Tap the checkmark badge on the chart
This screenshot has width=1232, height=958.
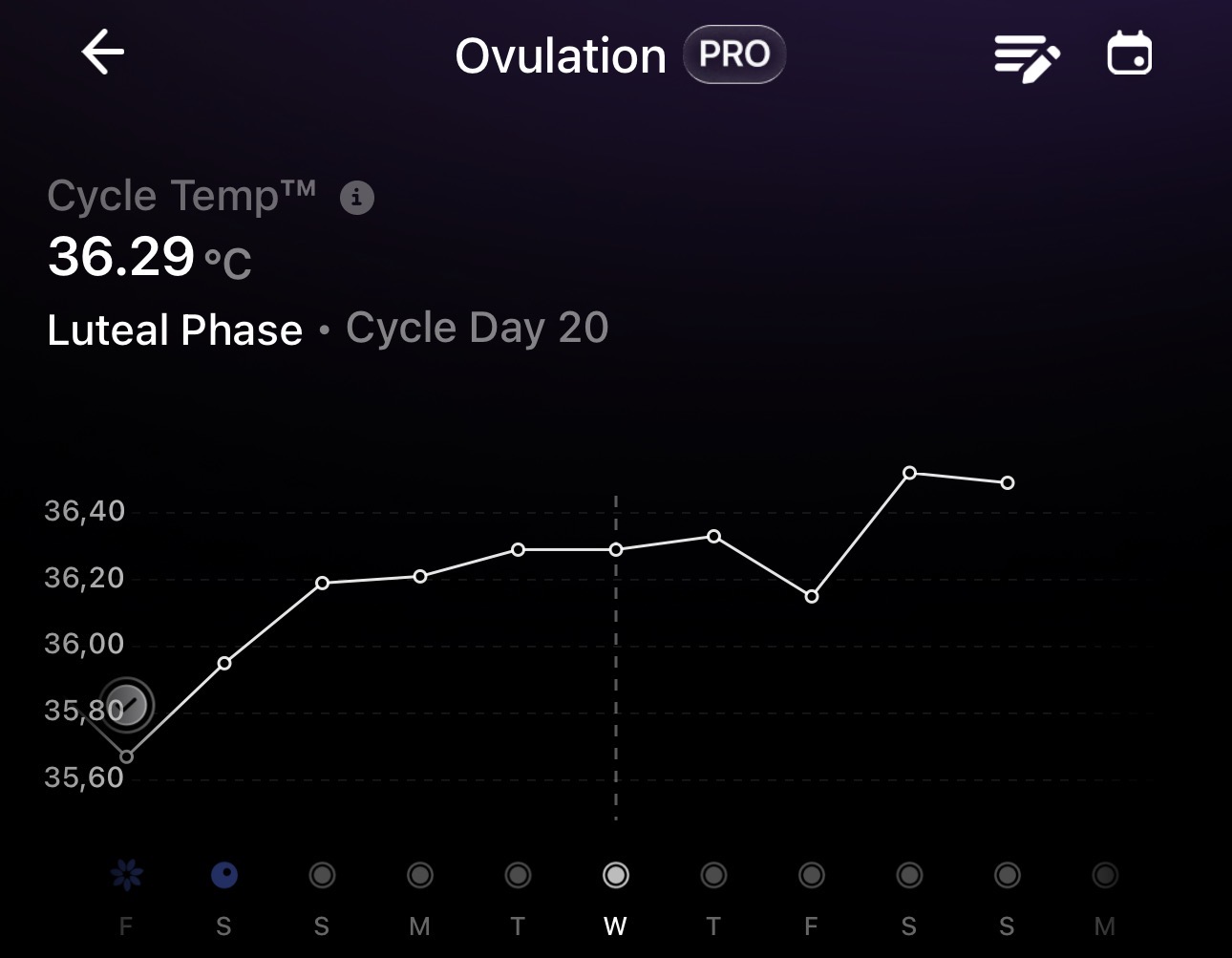click(127, 706)
